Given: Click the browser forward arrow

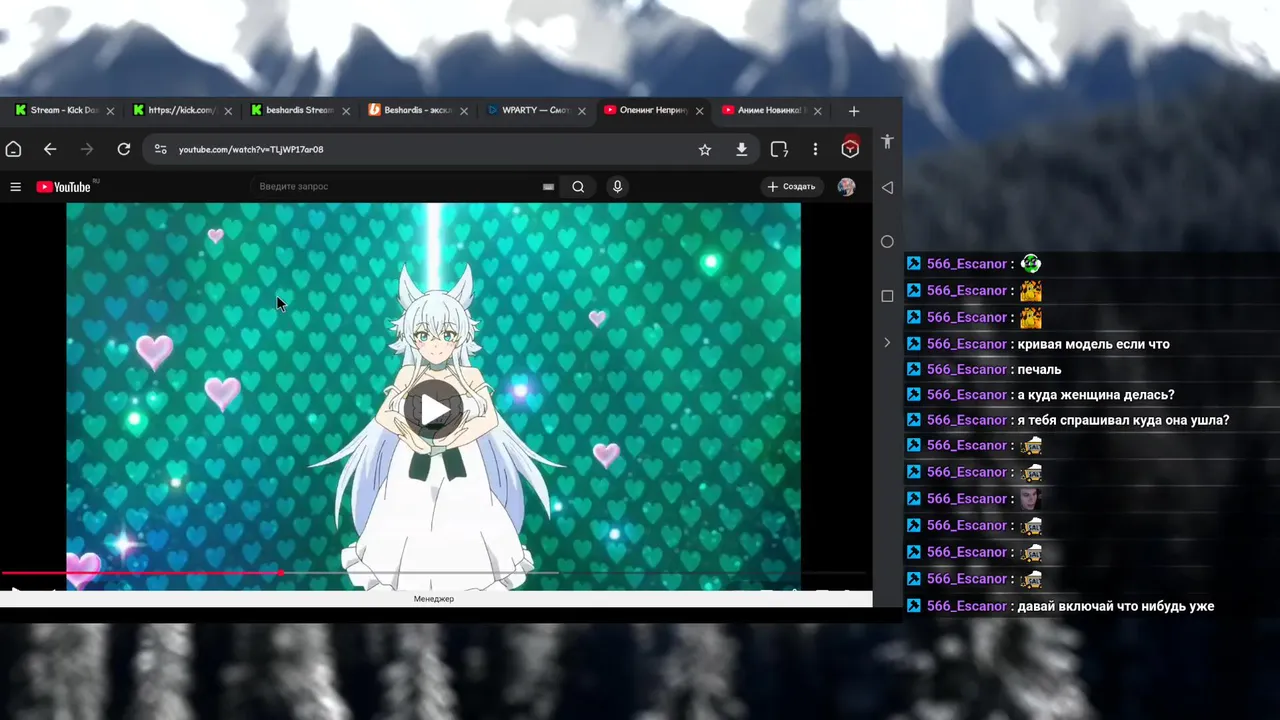Looking at the screenshot, I should 87,149.
